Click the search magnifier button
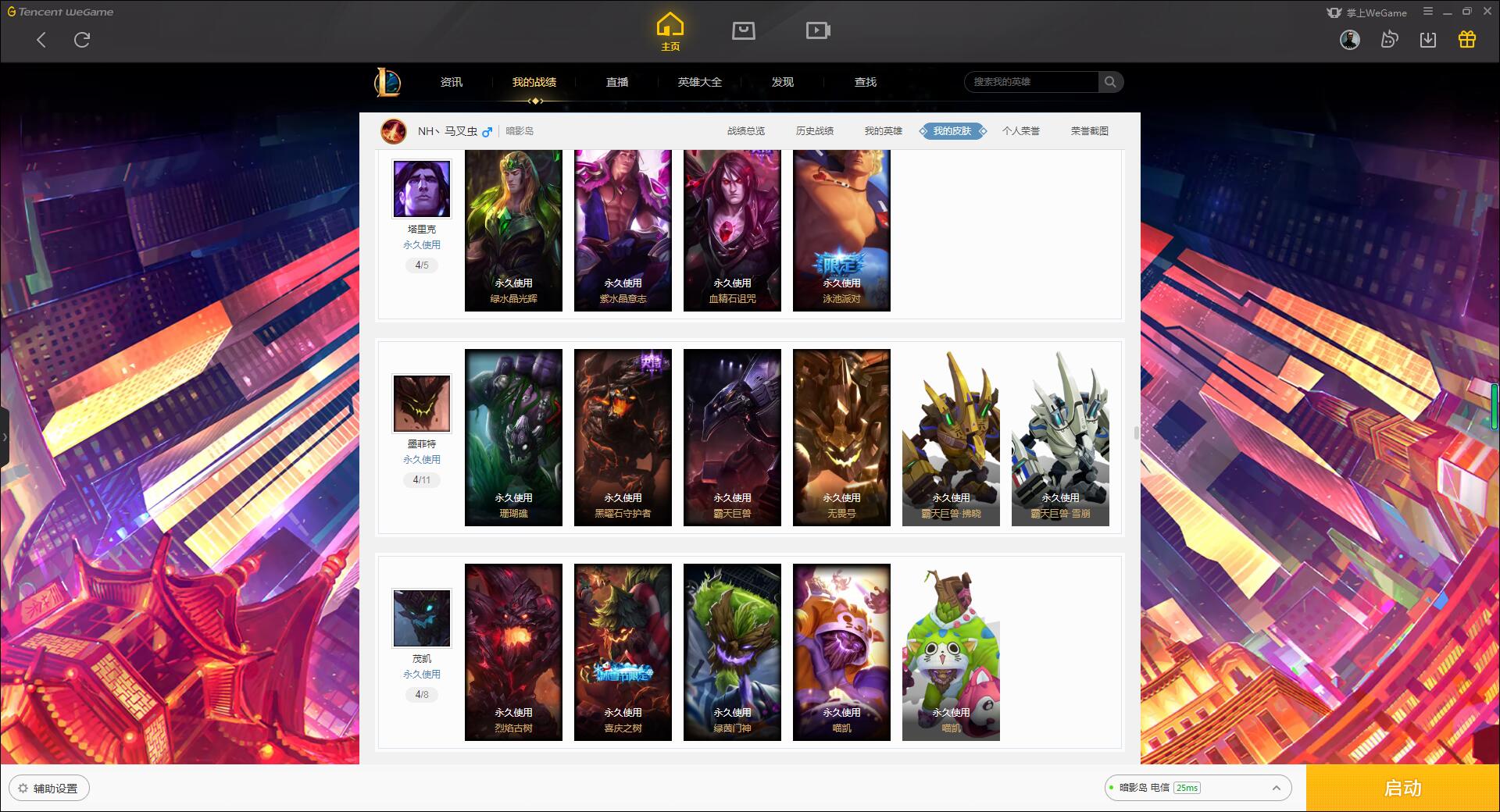This screenshot has width=1500, height=812. [x=1110, y=82]
